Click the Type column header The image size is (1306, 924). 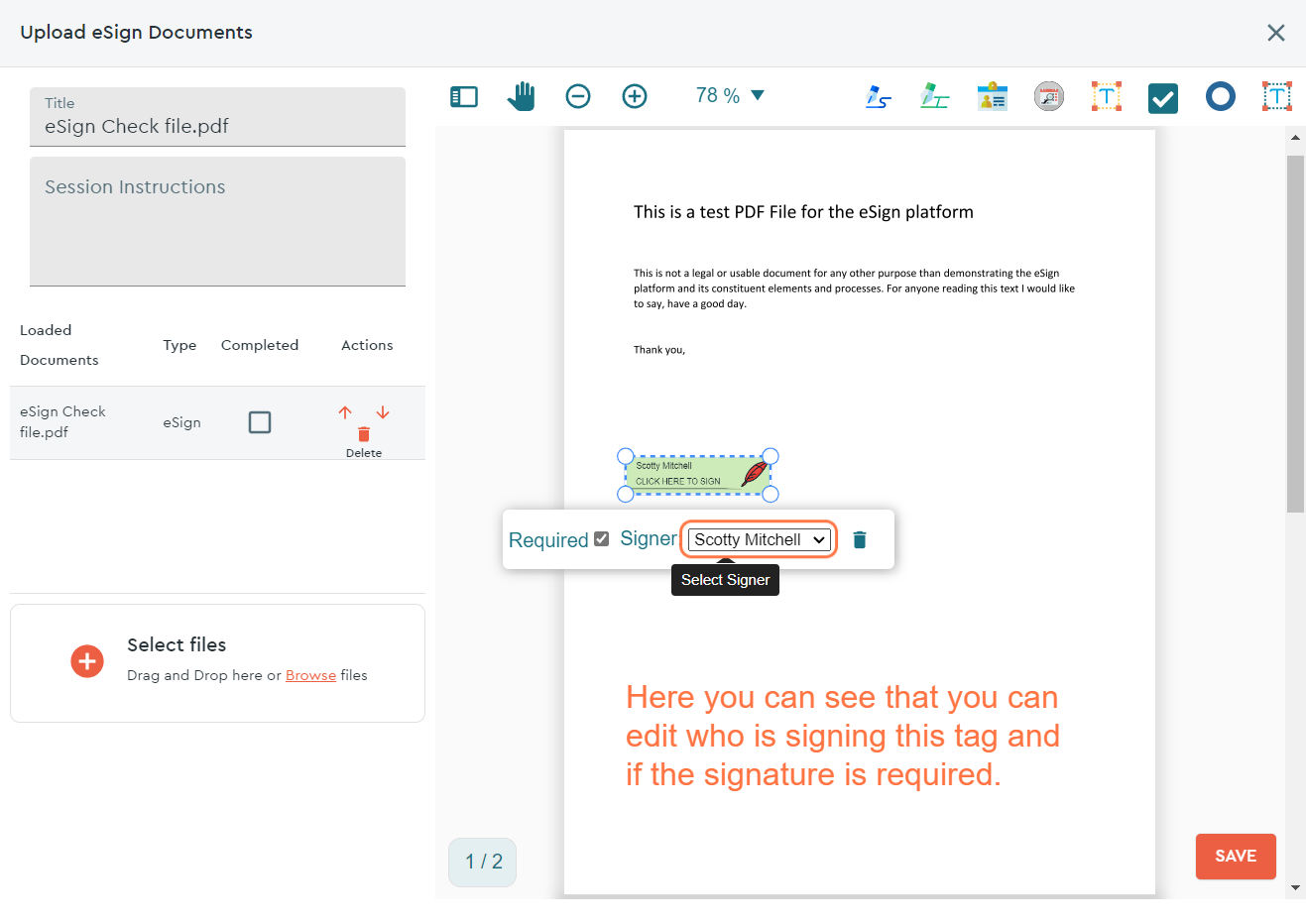[x=179, y=345]
